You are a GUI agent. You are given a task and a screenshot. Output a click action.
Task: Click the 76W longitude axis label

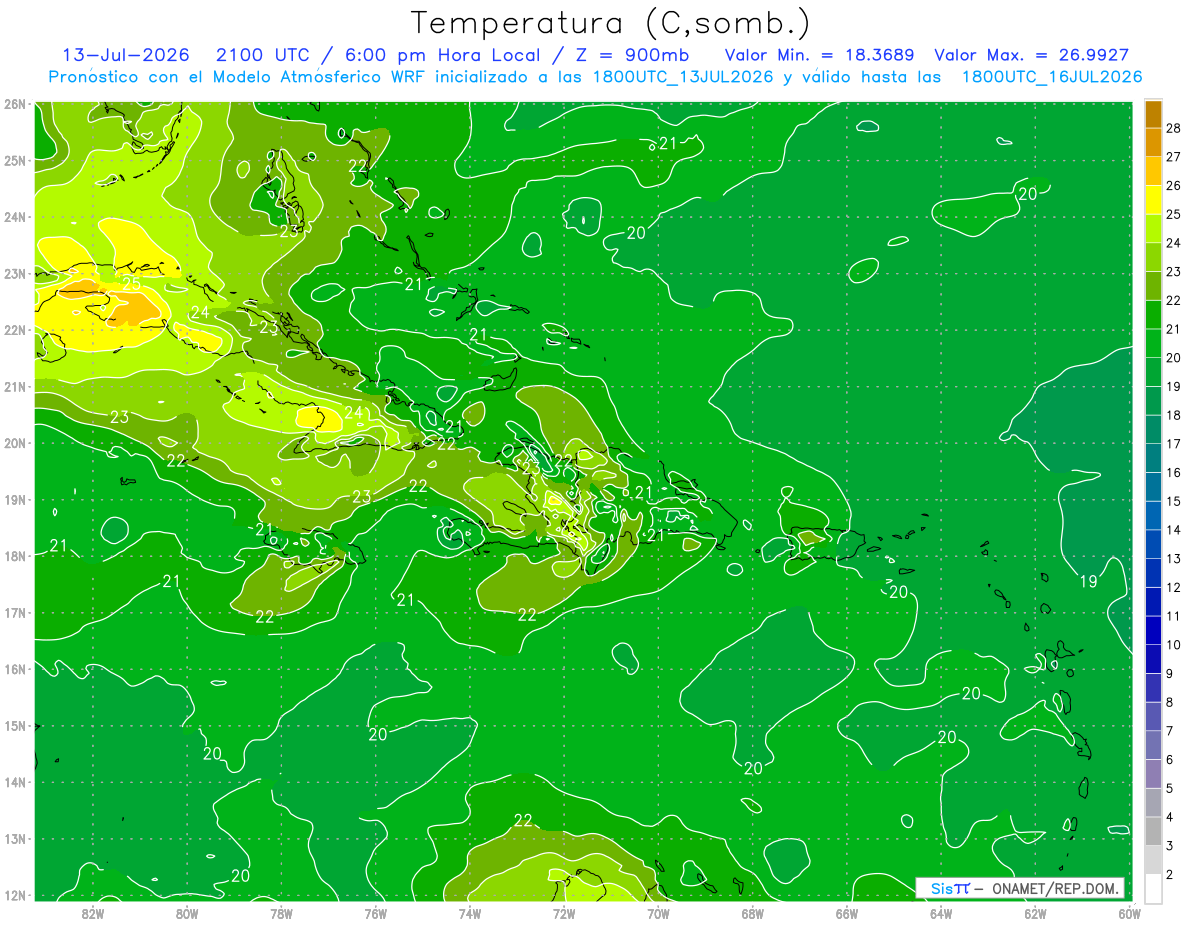coord(375,913)
